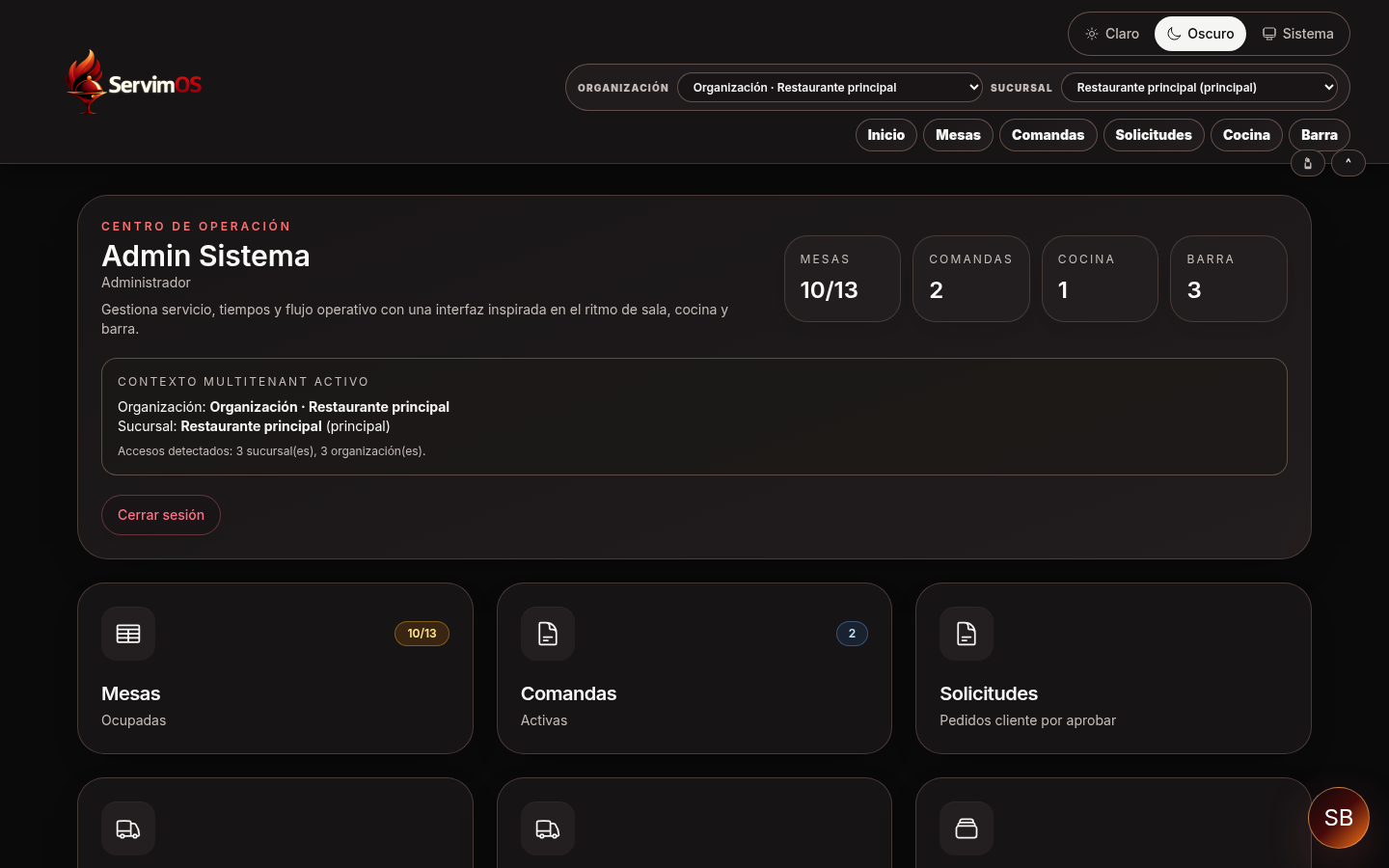Viewport: 1389px width, 868px height.
Task: Go to the Inicio tab
Action: pyautogui.click(x=885, y=135)
